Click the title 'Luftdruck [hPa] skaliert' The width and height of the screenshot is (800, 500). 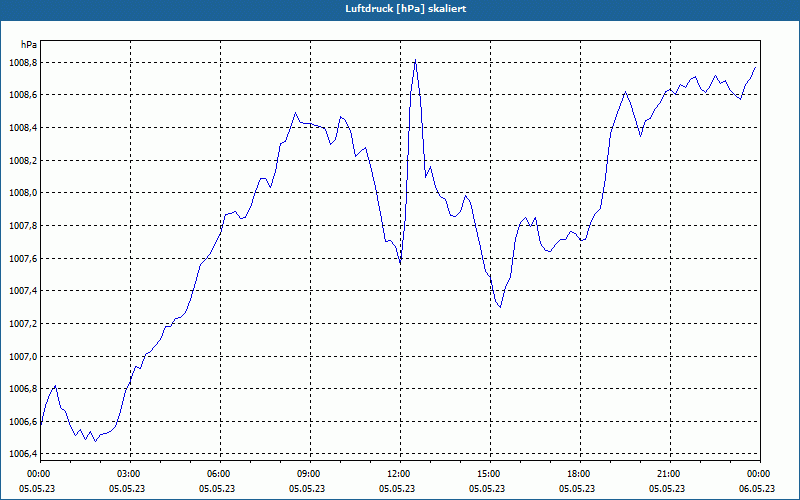405,9
